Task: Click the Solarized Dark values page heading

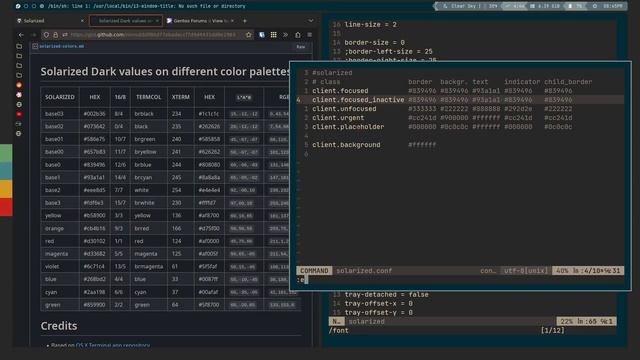Action: [x=165, y=71]
